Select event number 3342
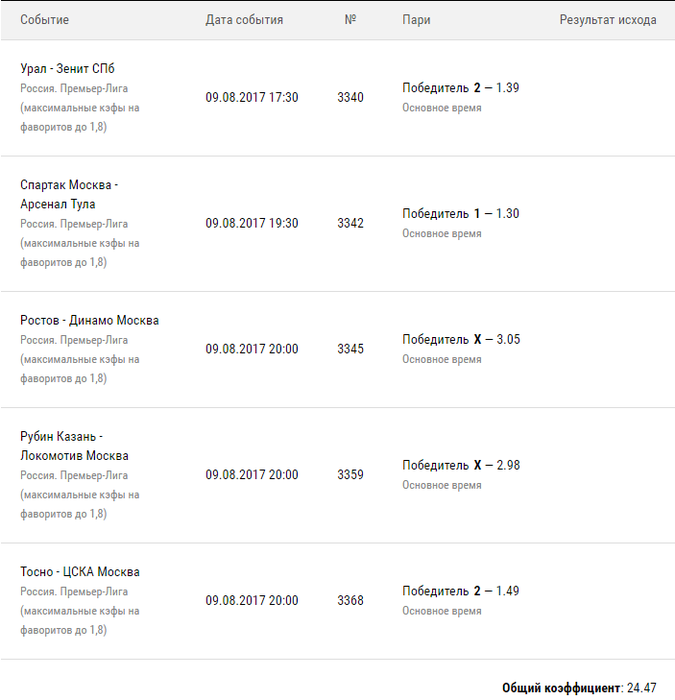Viewport: 675px width, 700px height. click(350, 224)
